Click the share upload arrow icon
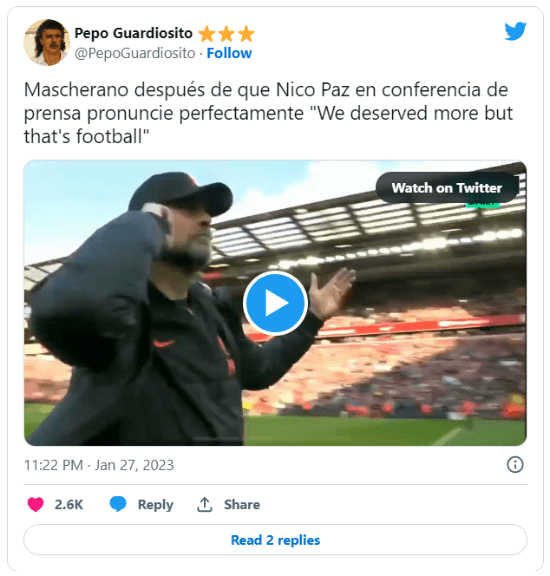Image resolution: width=550 pixels, height=576 pixels. point(205,504)
